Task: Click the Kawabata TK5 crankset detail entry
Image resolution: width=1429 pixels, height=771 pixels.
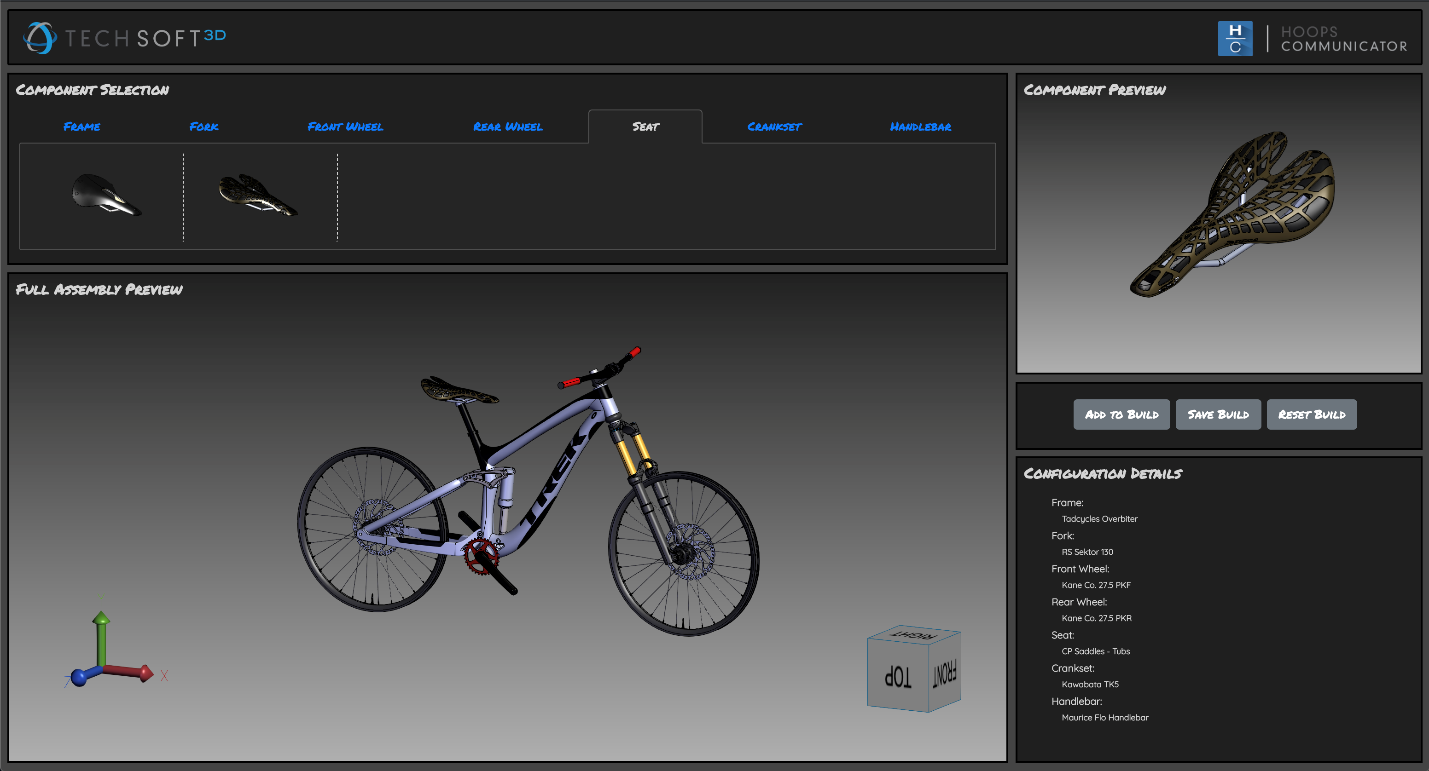Action: pyautogui.click(x=1090, y=684)
